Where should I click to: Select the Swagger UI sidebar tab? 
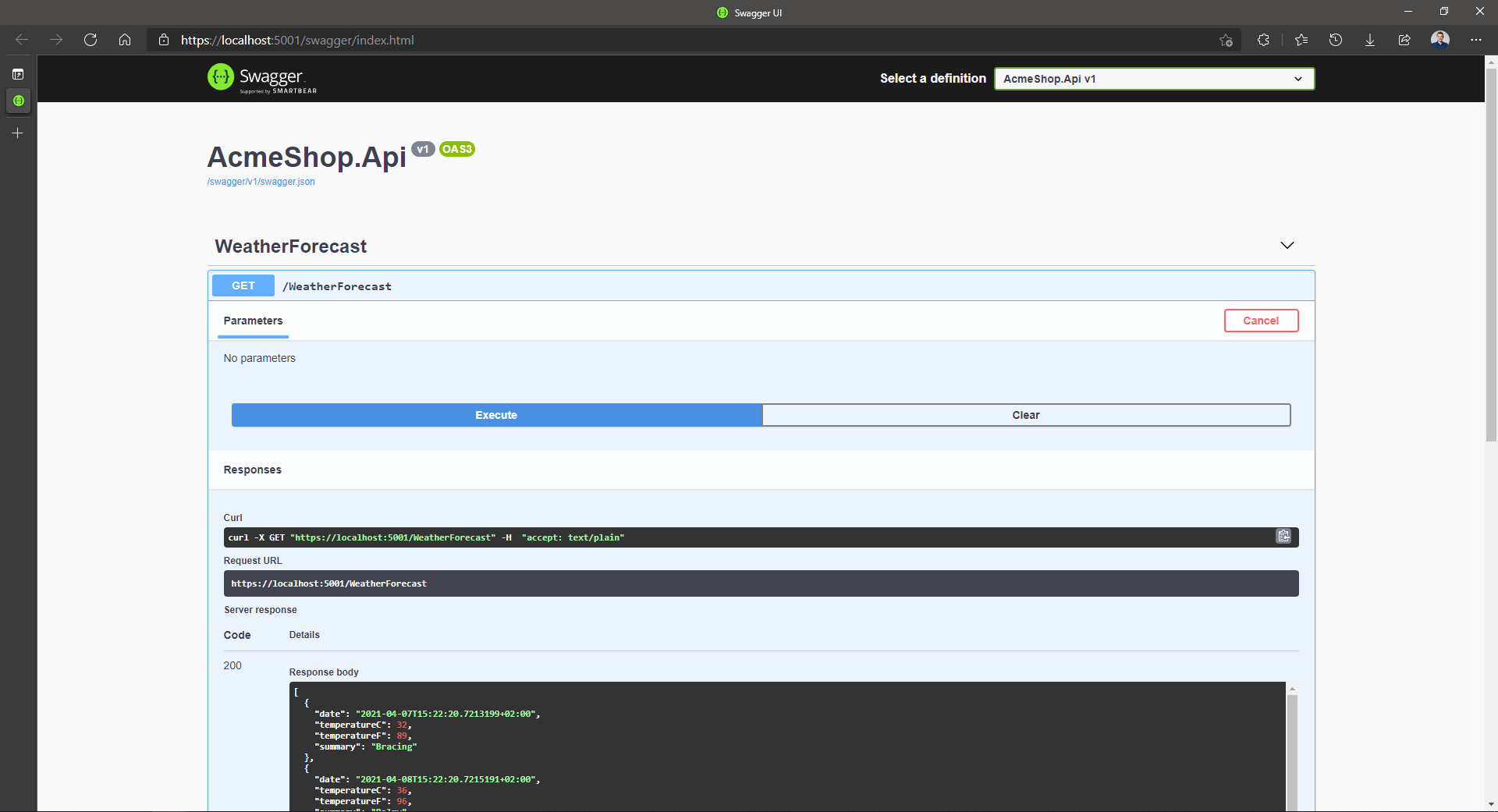click(18, 101)
